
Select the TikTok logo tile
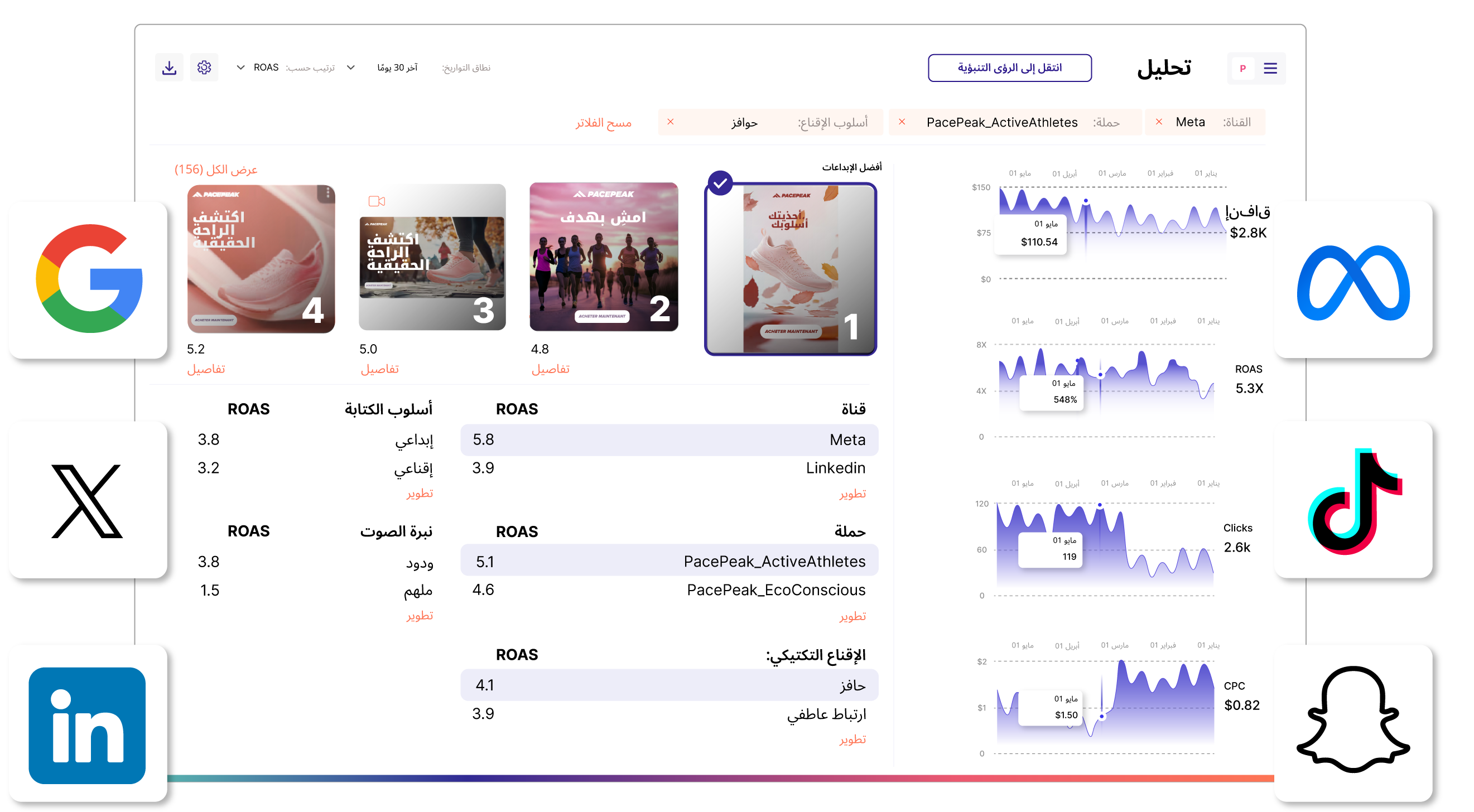coord(1353,500)
